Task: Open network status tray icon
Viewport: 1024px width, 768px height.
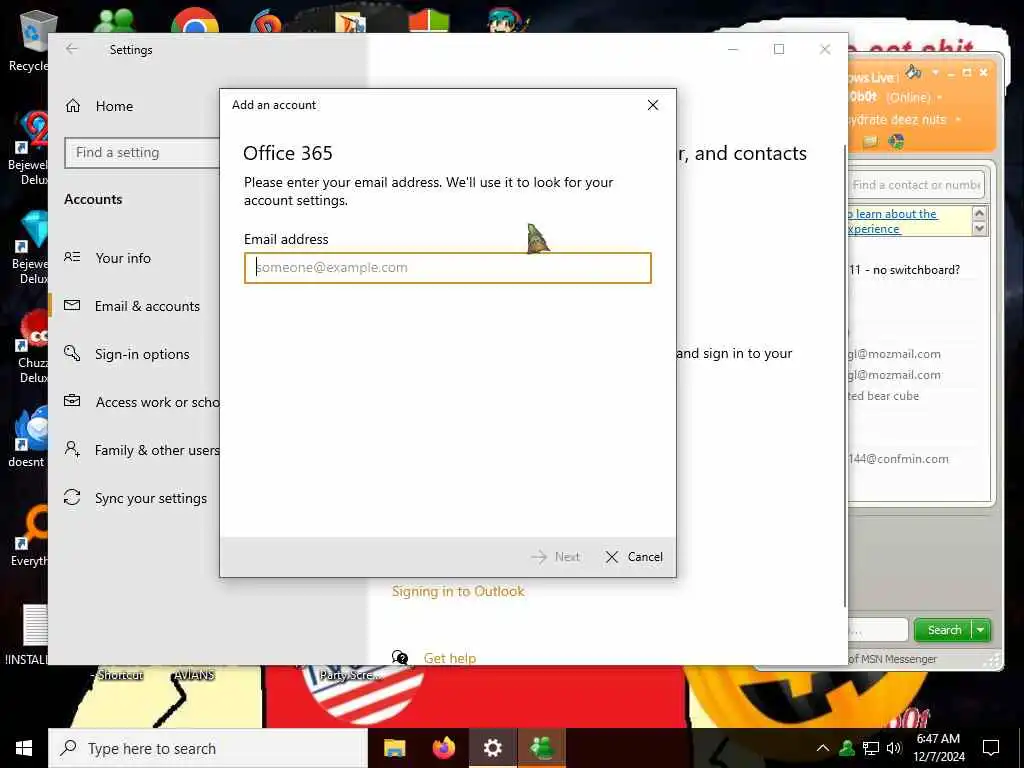Action: coord(871,748)
